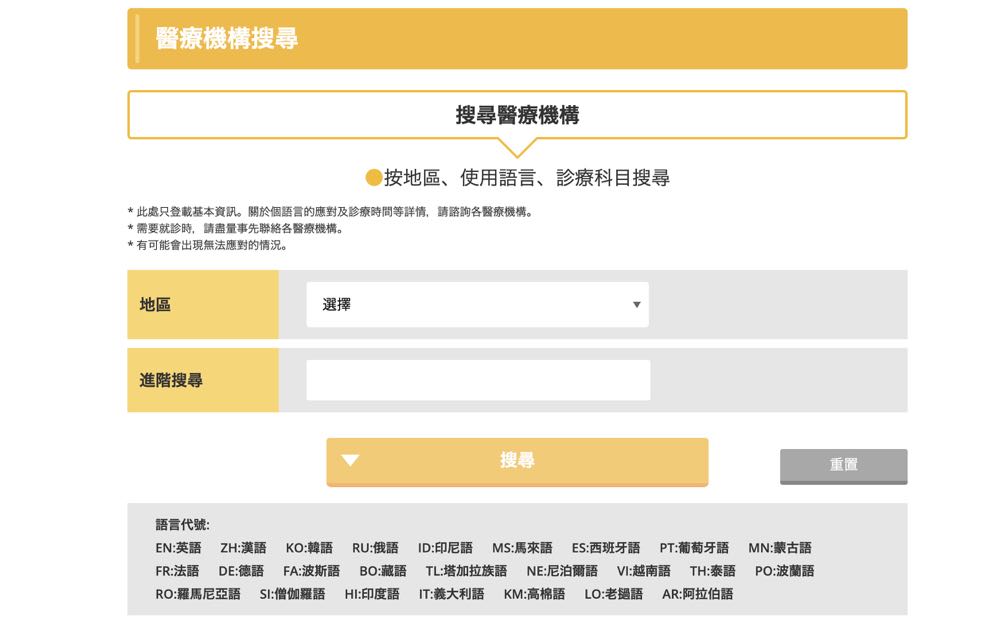Click the white triangle icon on 搜尋 button

[x=350, y=461]
